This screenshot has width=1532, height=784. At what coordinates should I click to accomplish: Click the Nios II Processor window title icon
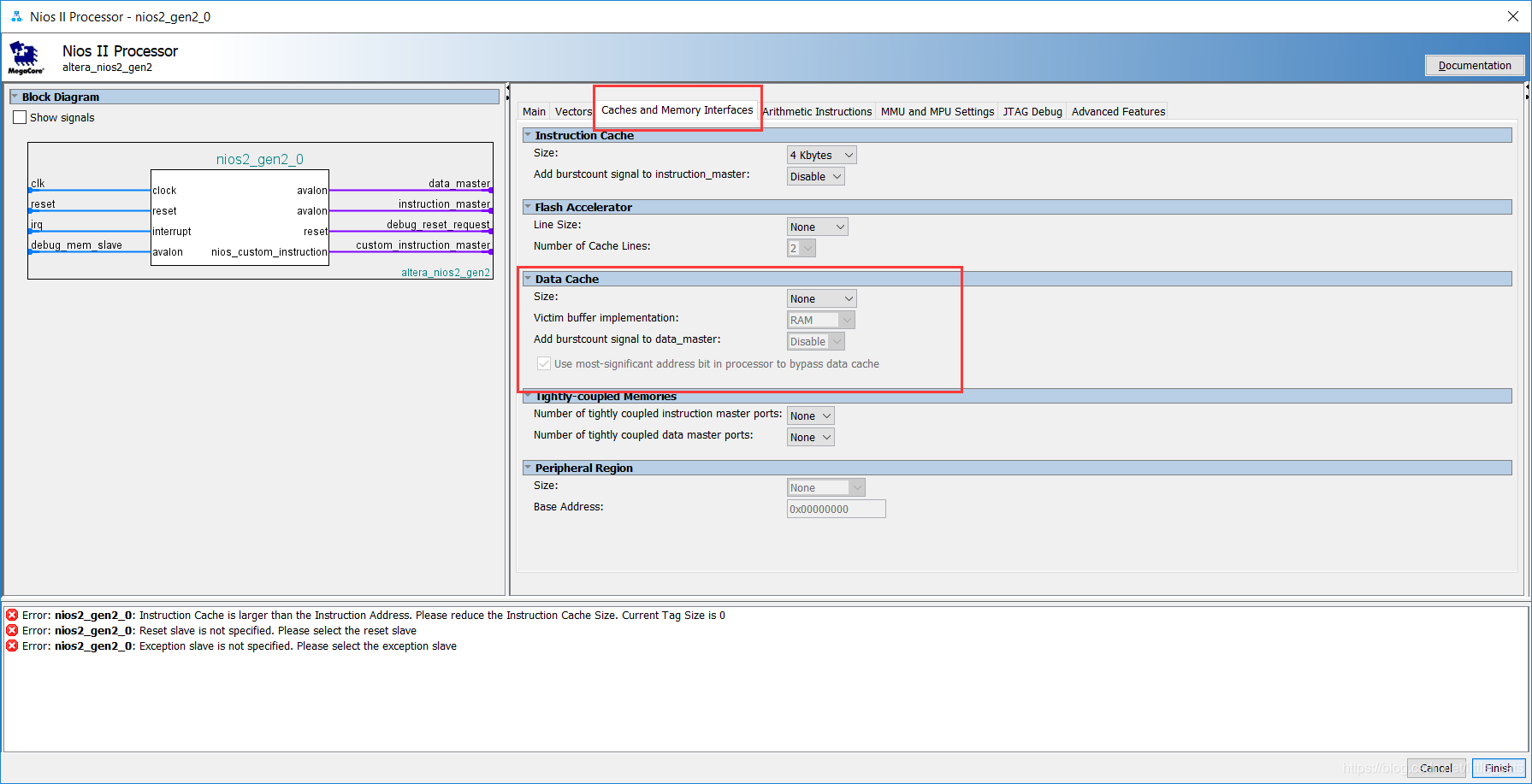click(16, 16)
